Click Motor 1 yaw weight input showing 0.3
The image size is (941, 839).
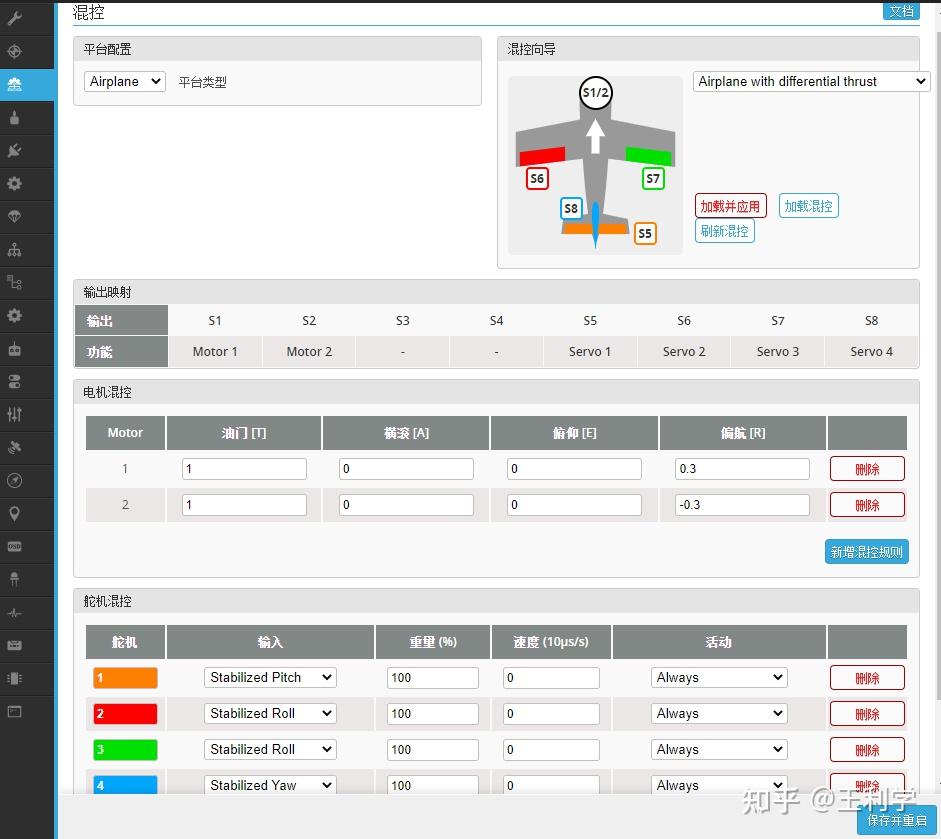(x=742, y=468)
